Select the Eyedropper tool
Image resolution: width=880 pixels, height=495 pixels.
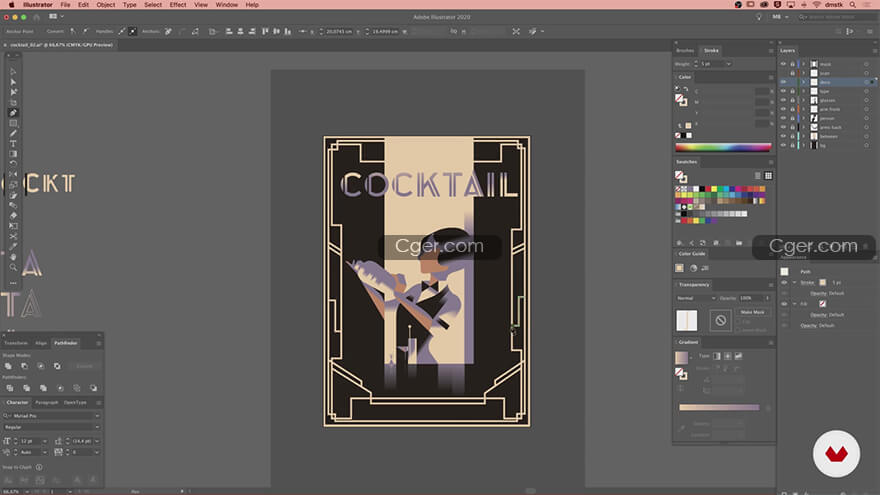(13, 246)
